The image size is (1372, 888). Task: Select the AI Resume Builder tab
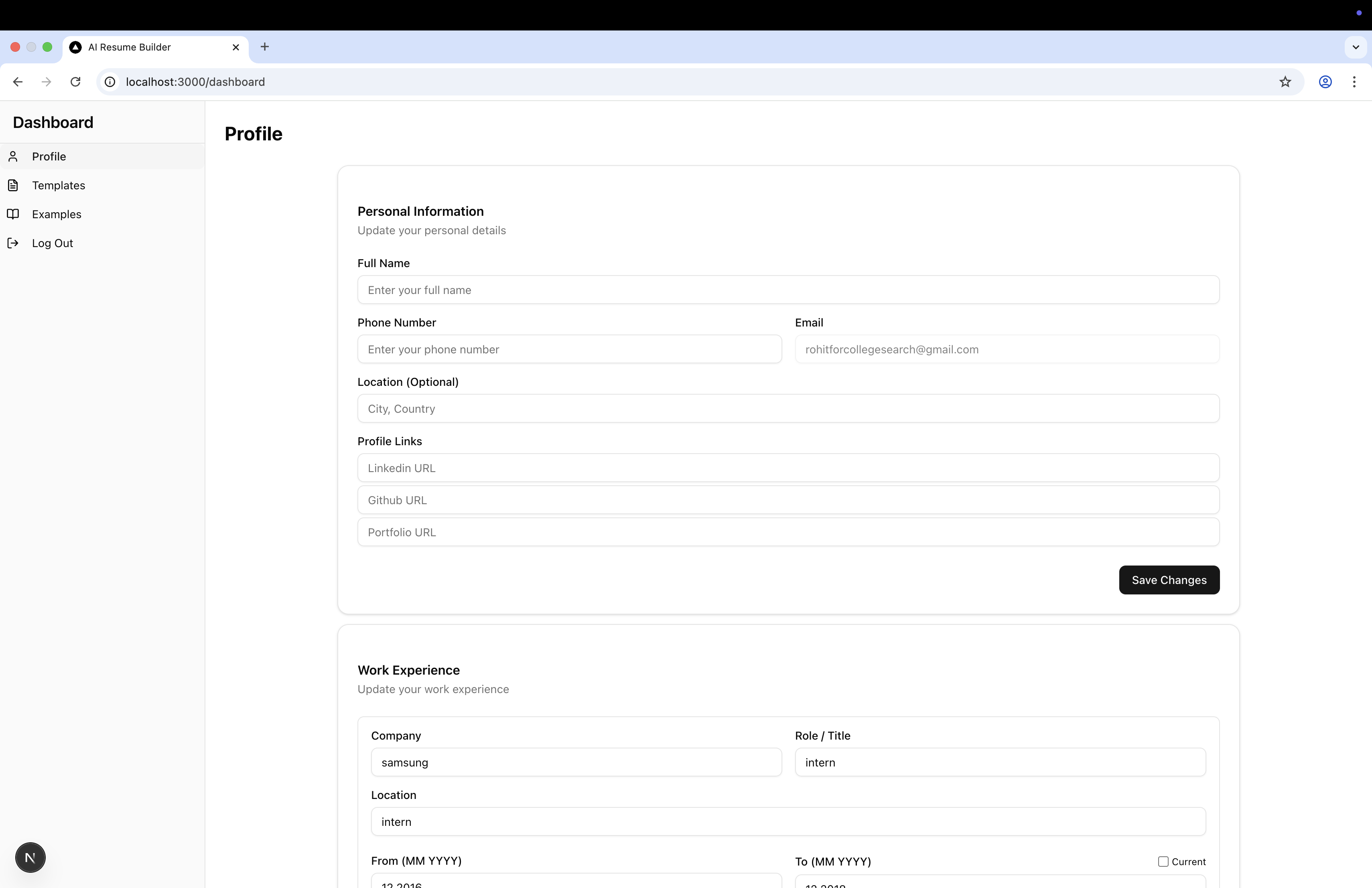[x=130, y=47]
